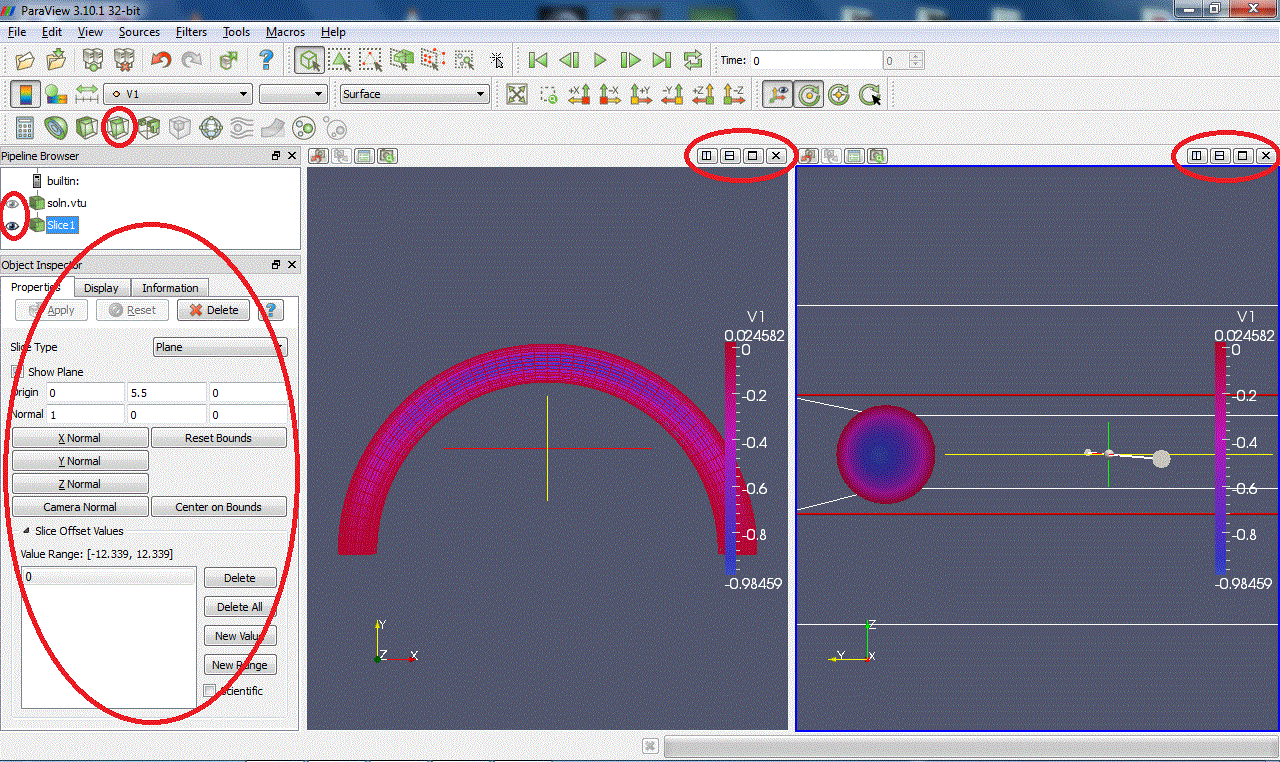Pick a new center of rotation
This screenshot has width=1280, height=762.
[x=871, y=94]
